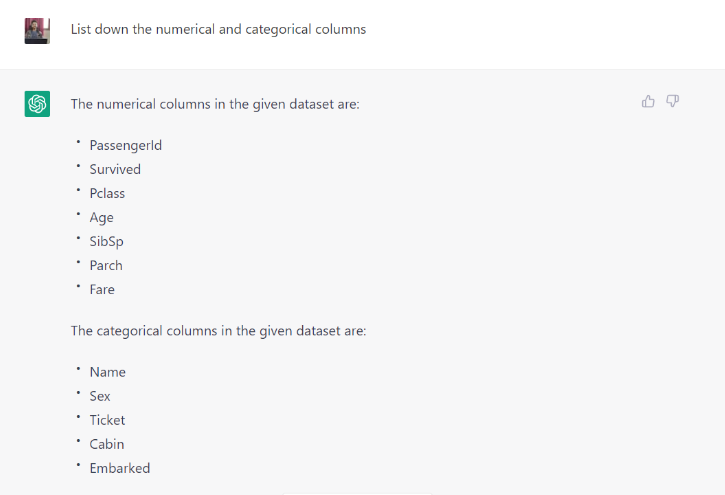Click the thumbs up icon on the response
Image resolution: width=725 pixels, height=495 pixels.
click(648, 101)
